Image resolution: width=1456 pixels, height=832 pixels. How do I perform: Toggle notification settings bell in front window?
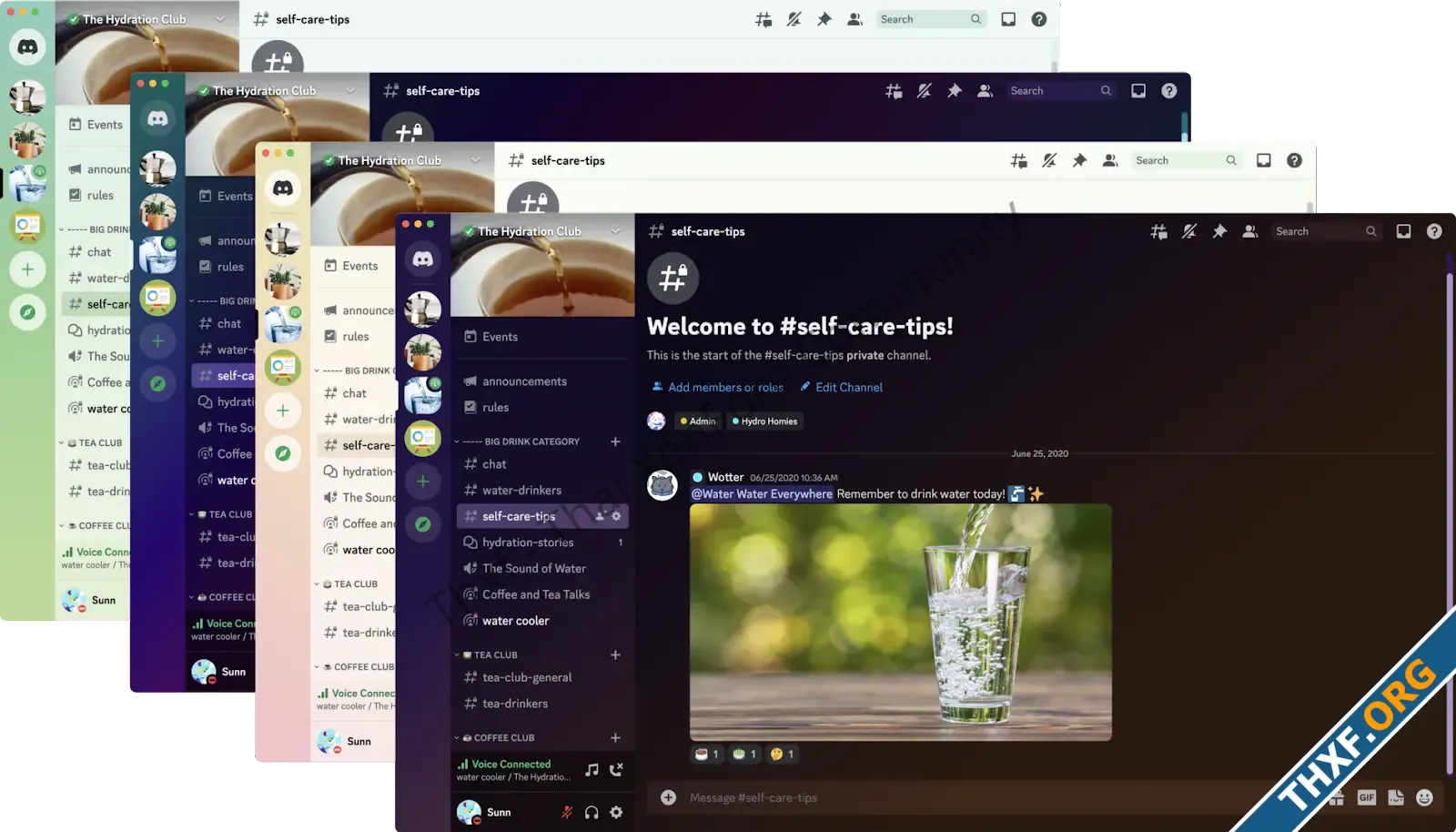(x=1189, y=231)
